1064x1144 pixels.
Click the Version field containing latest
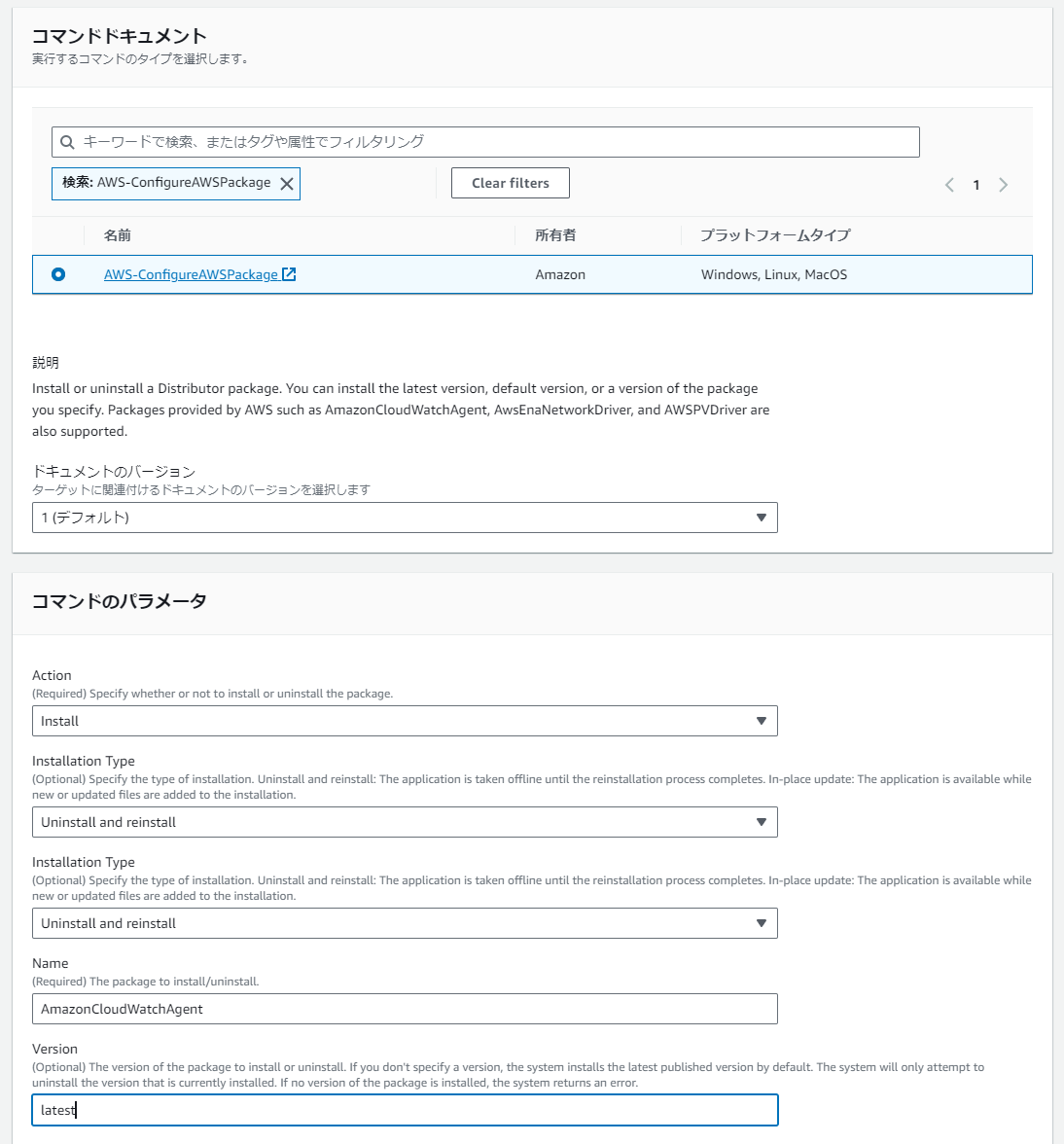coord(405,1110)
